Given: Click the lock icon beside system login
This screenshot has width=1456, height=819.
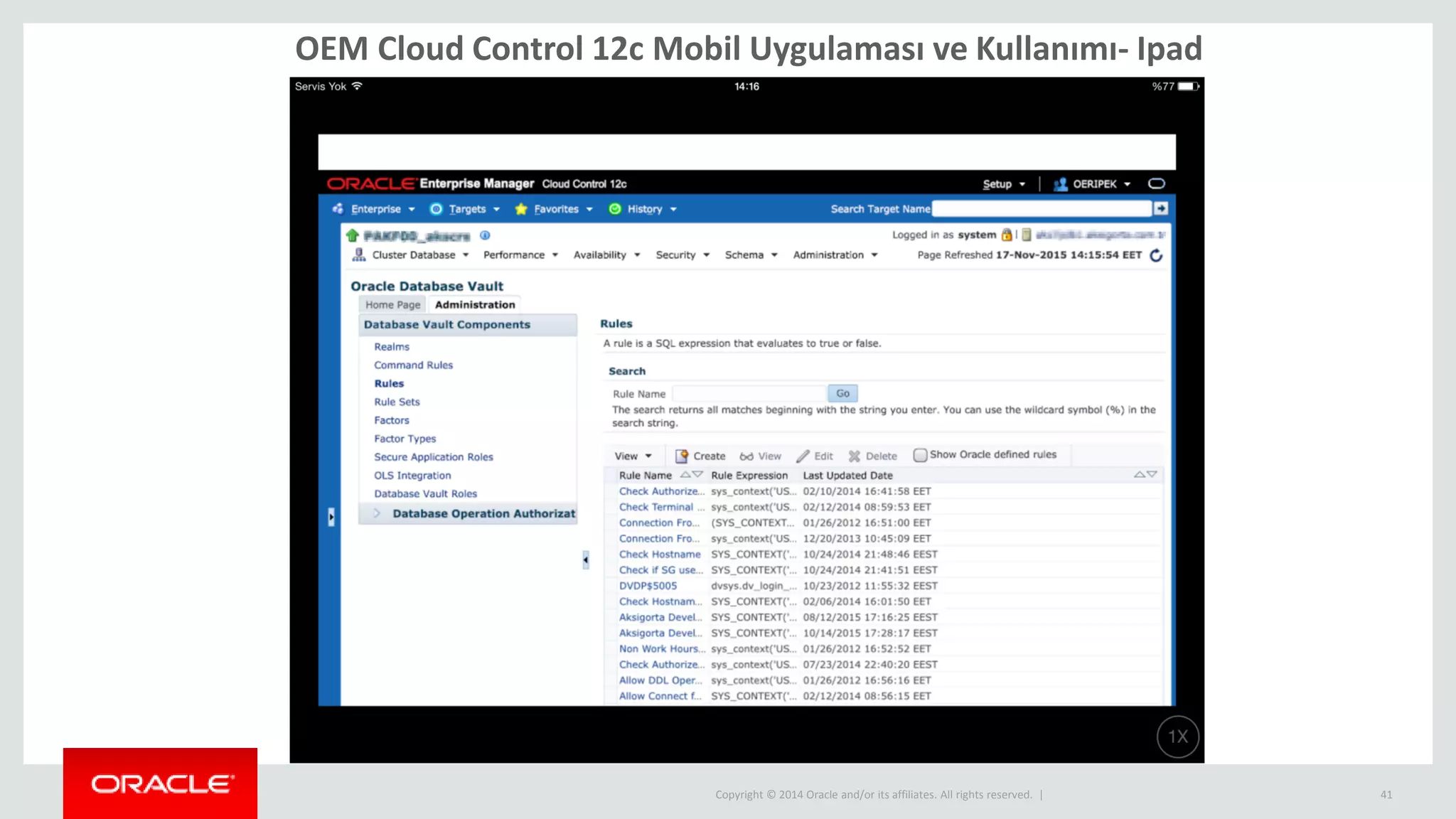Looking at the screenshot, I should pos(1007,235).
